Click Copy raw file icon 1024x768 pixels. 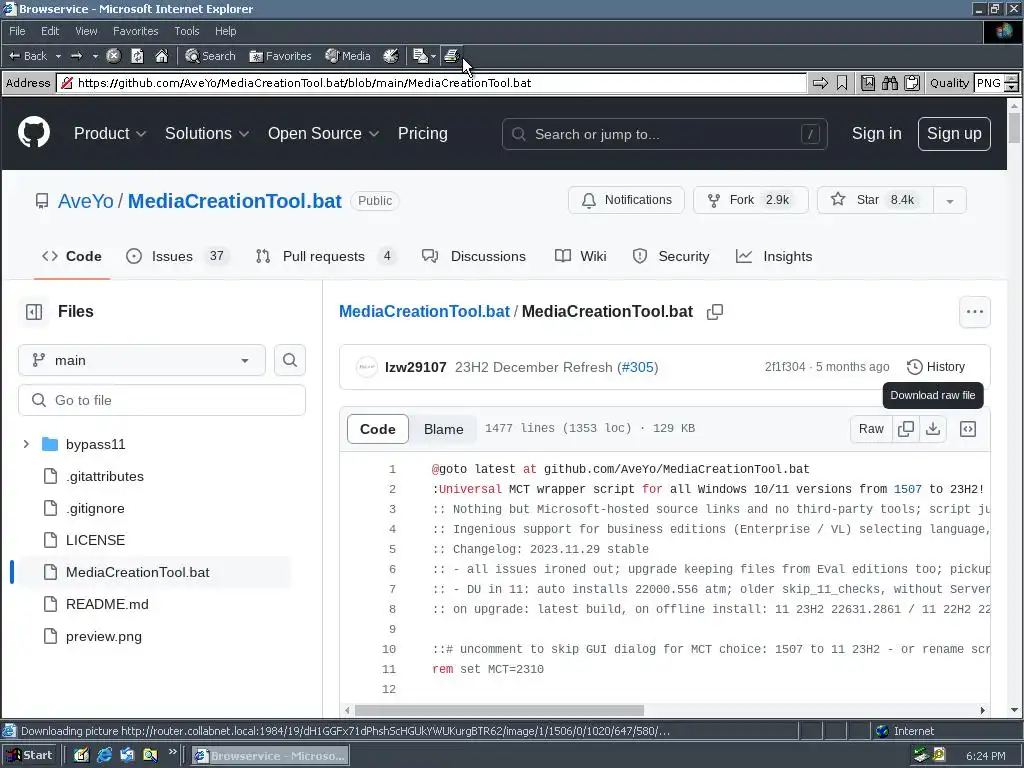[x=906, y=429]
